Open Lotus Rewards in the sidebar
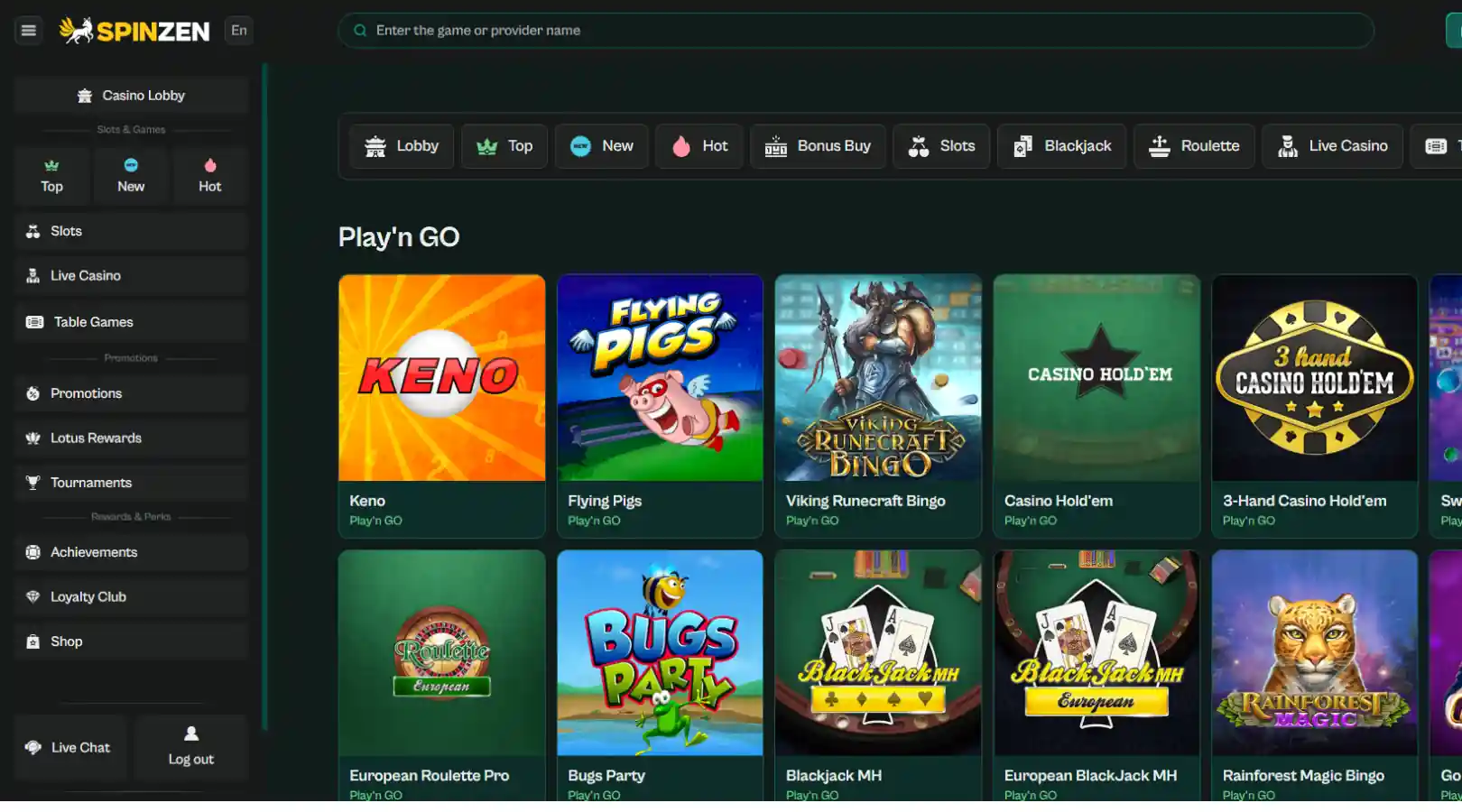 (x=131, y=438)
